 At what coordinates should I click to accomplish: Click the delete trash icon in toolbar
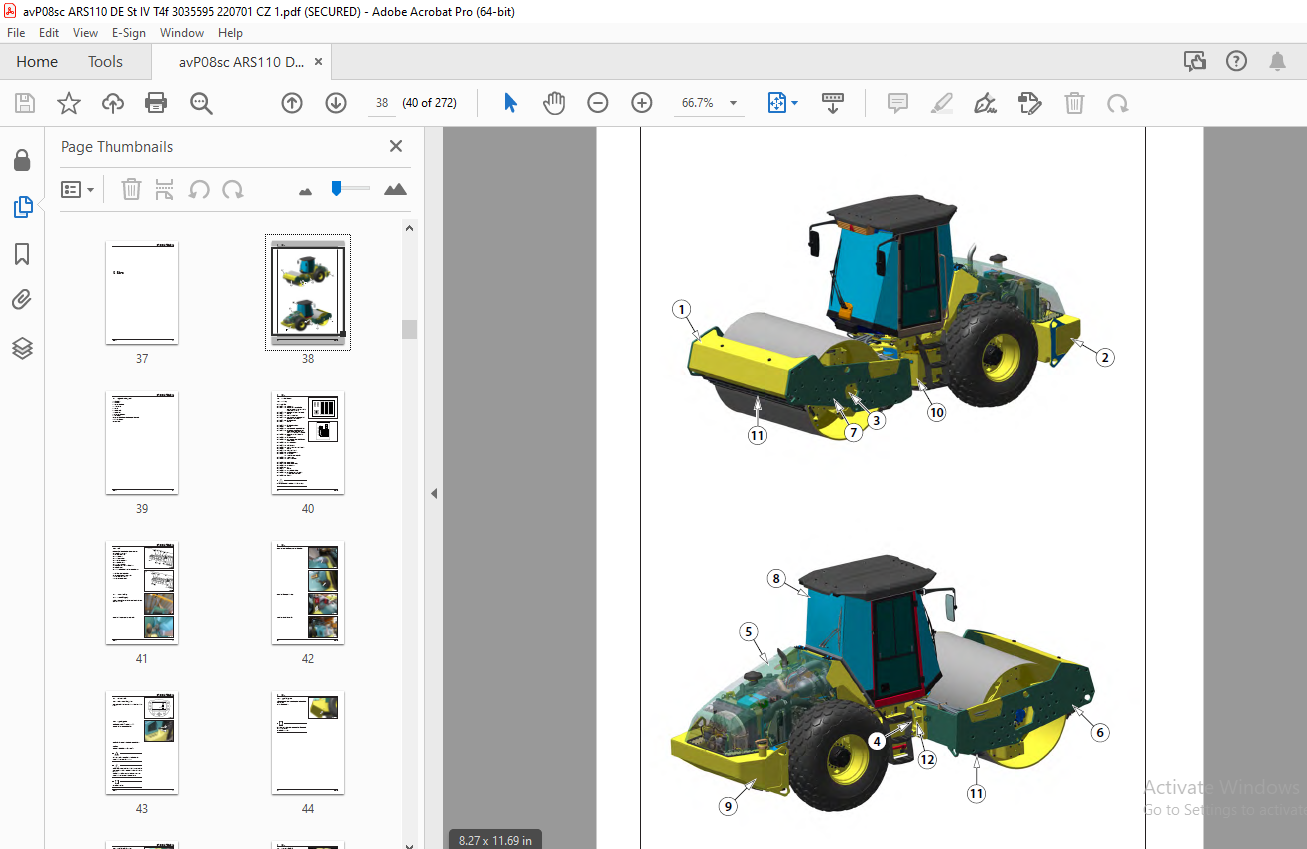coord(1074,103)
